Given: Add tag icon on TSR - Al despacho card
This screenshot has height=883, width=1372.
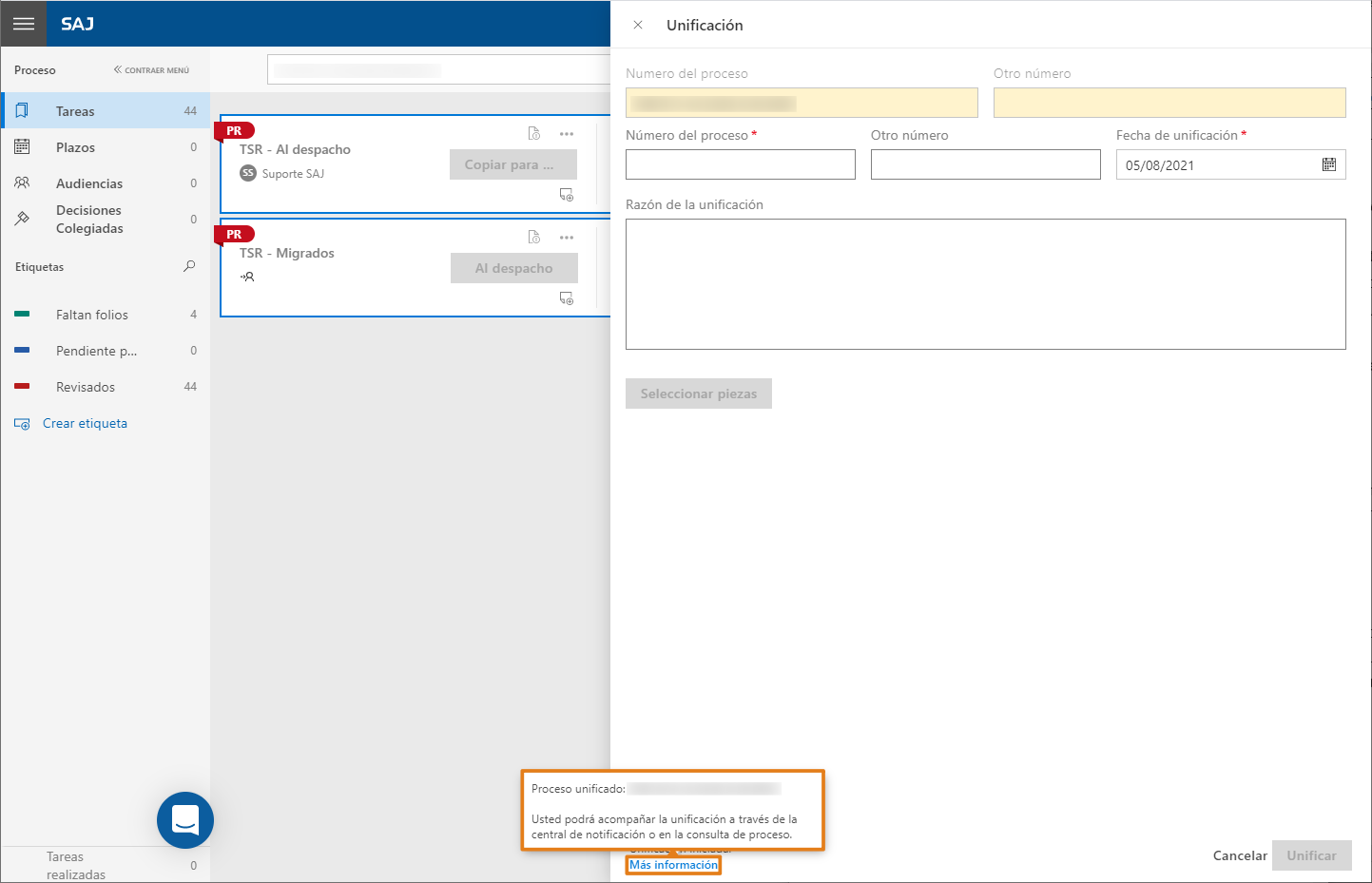Looking at the screenshot, I should pos(567,195).
